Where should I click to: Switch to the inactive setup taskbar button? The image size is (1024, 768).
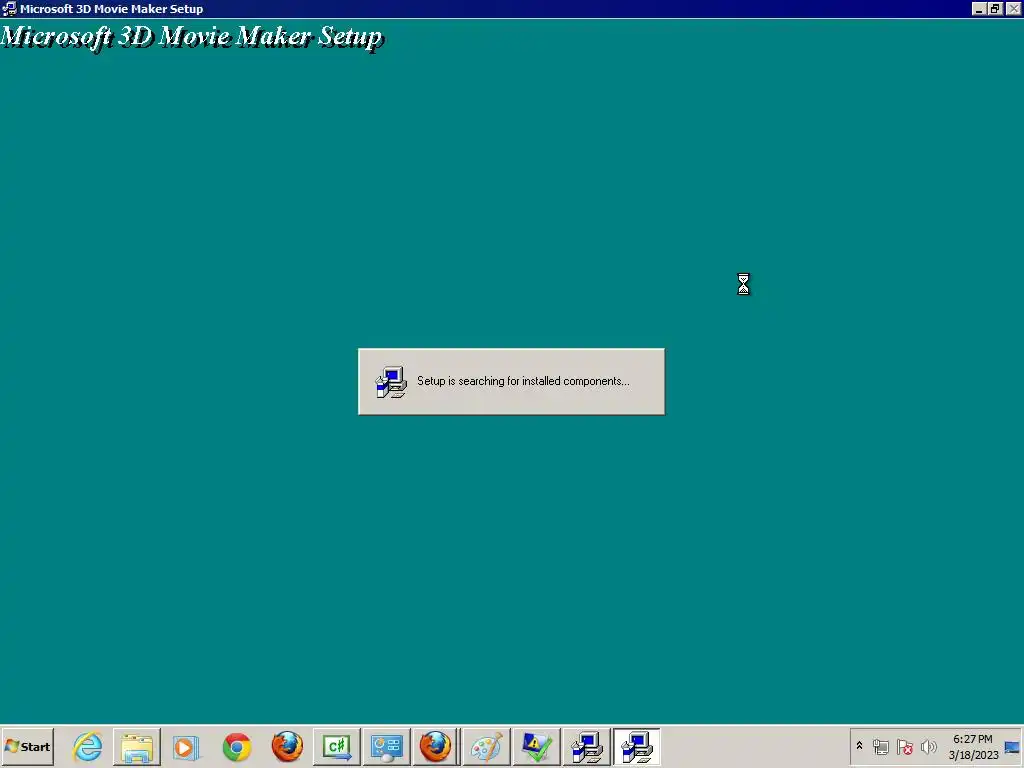point(586,746)
